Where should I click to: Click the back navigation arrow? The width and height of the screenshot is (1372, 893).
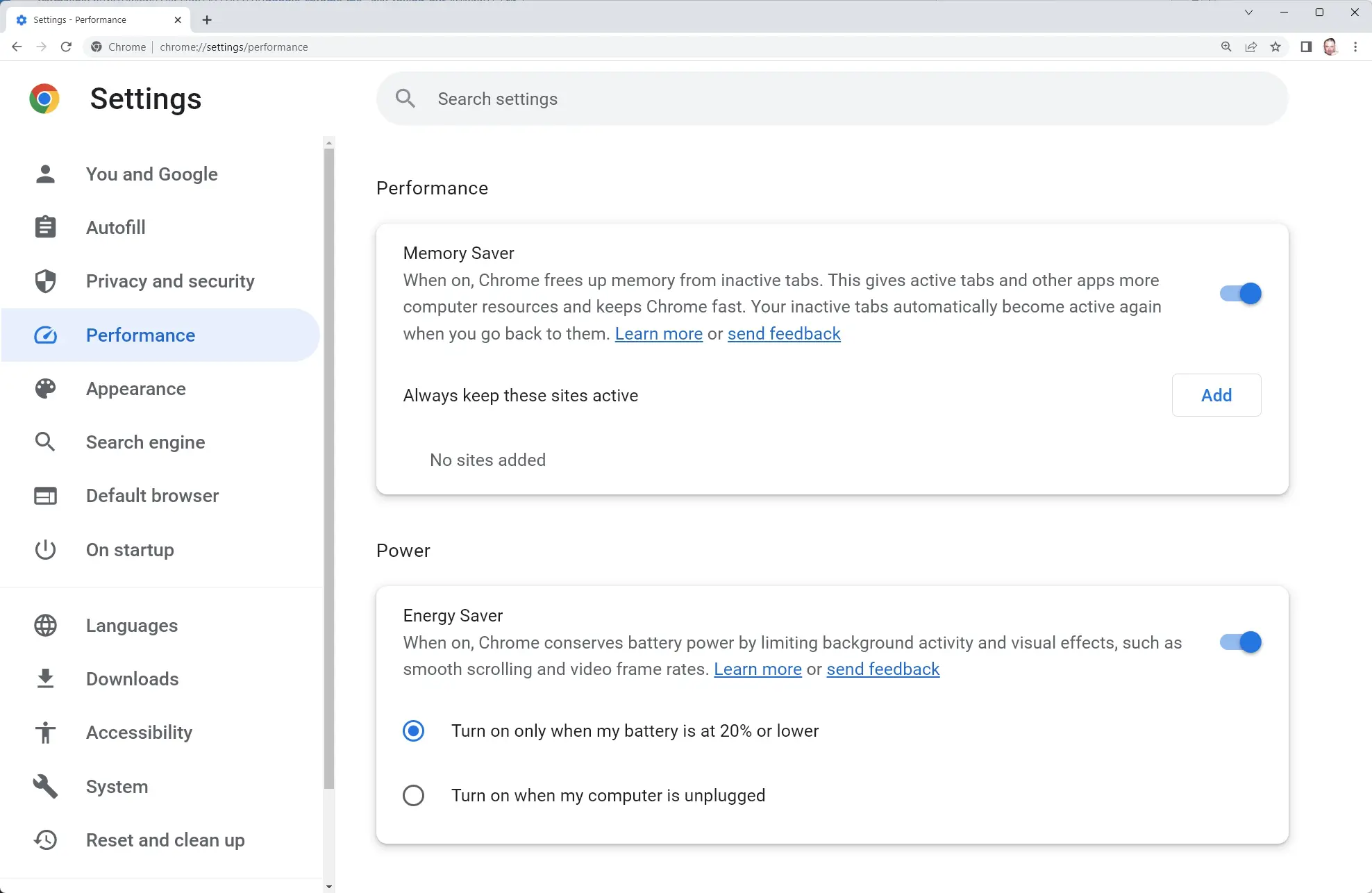(17, 47)
